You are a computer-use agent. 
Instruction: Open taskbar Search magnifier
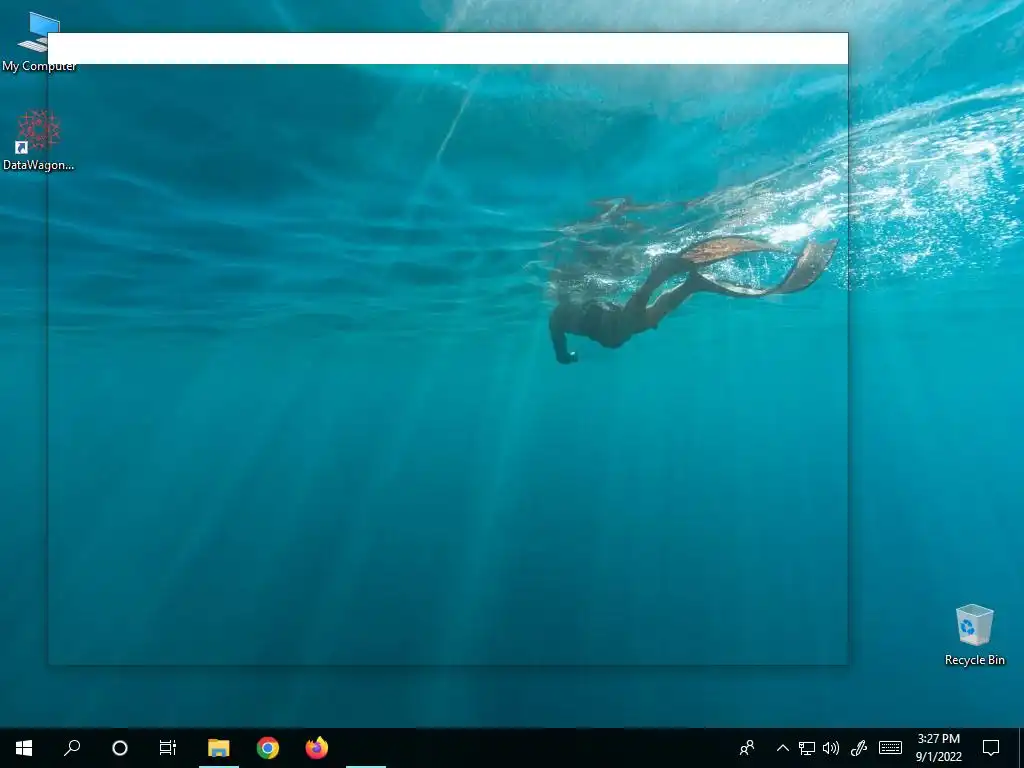(x=72, y=748)
